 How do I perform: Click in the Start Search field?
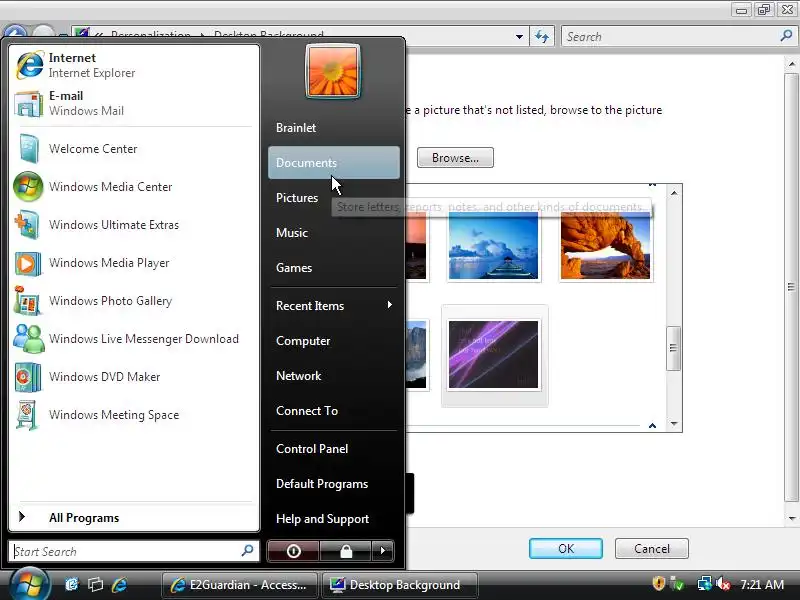(x=134, y=551)
